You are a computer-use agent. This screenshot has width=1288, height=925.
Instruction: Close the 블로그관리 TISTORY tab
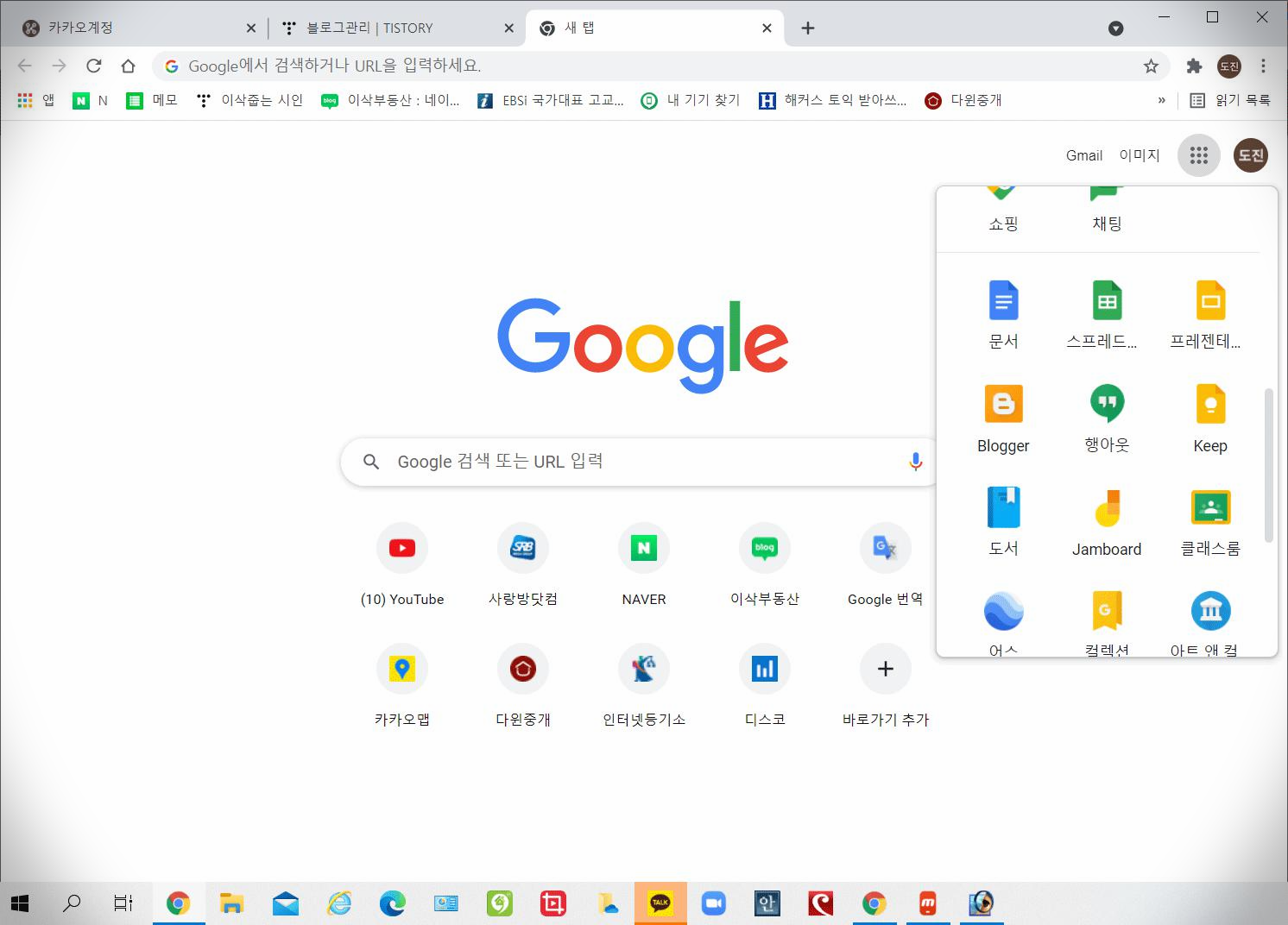tap(508, 28)
